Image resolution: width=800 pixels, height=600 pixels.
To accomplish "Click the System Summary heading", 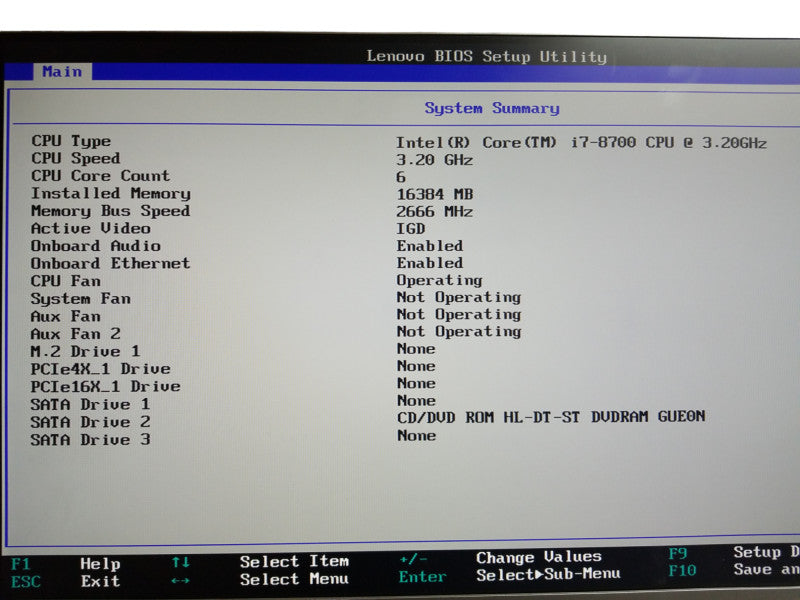I will (x=492, y=108).
